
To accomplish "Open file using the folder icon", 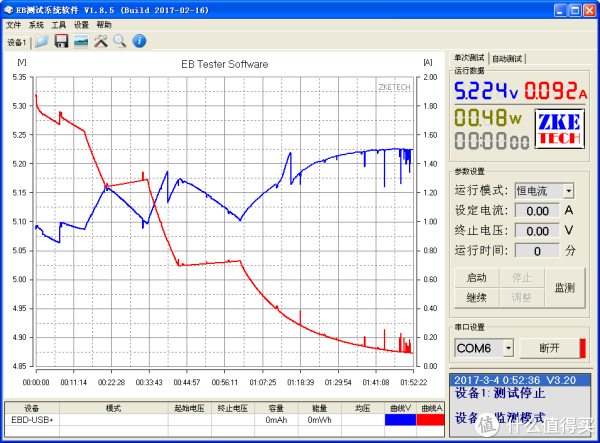I will pos(42,41).
